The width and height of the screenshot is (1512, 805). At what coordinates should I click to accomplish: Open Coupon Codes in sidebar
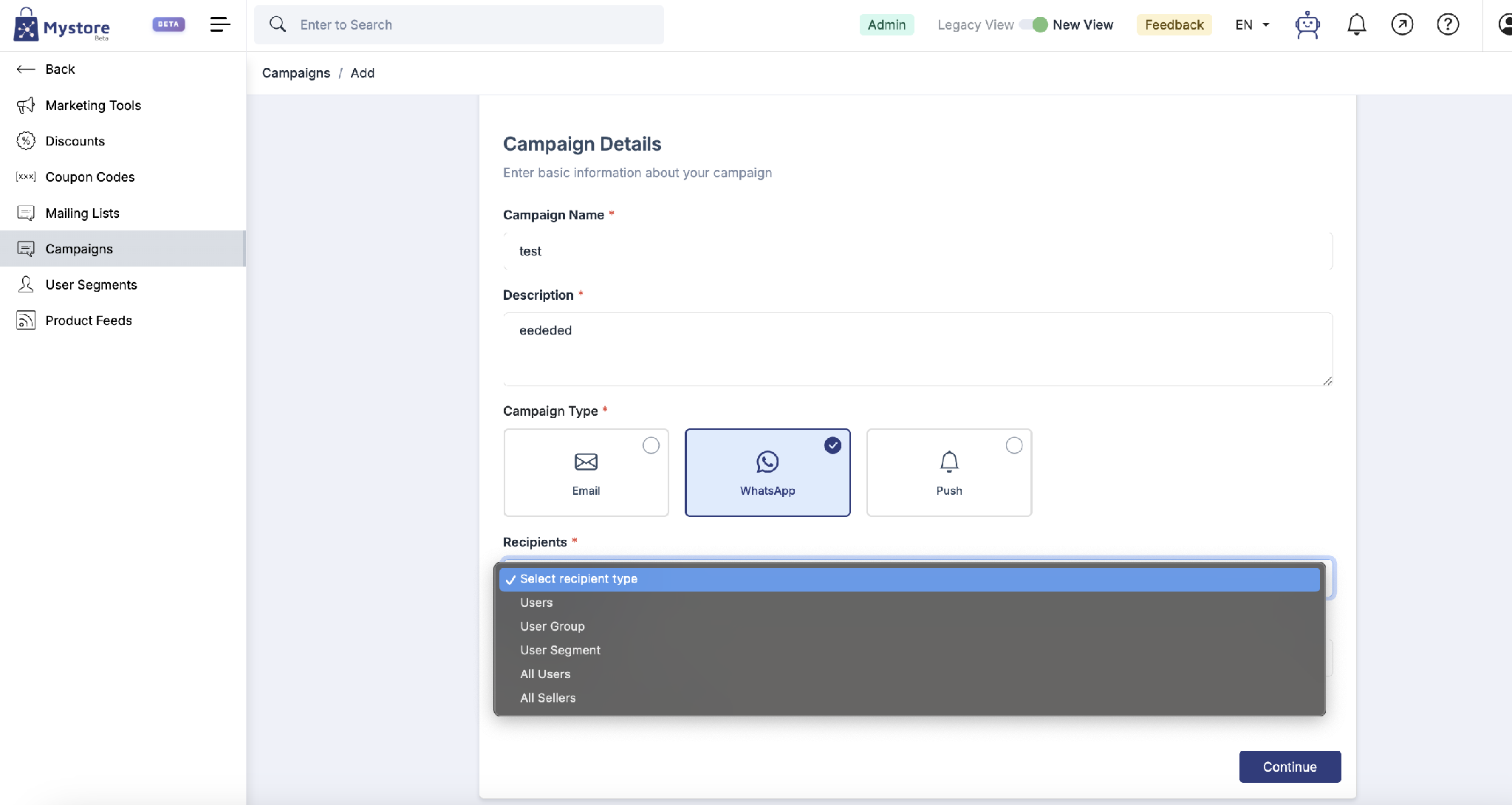click(x=123, y=177)
